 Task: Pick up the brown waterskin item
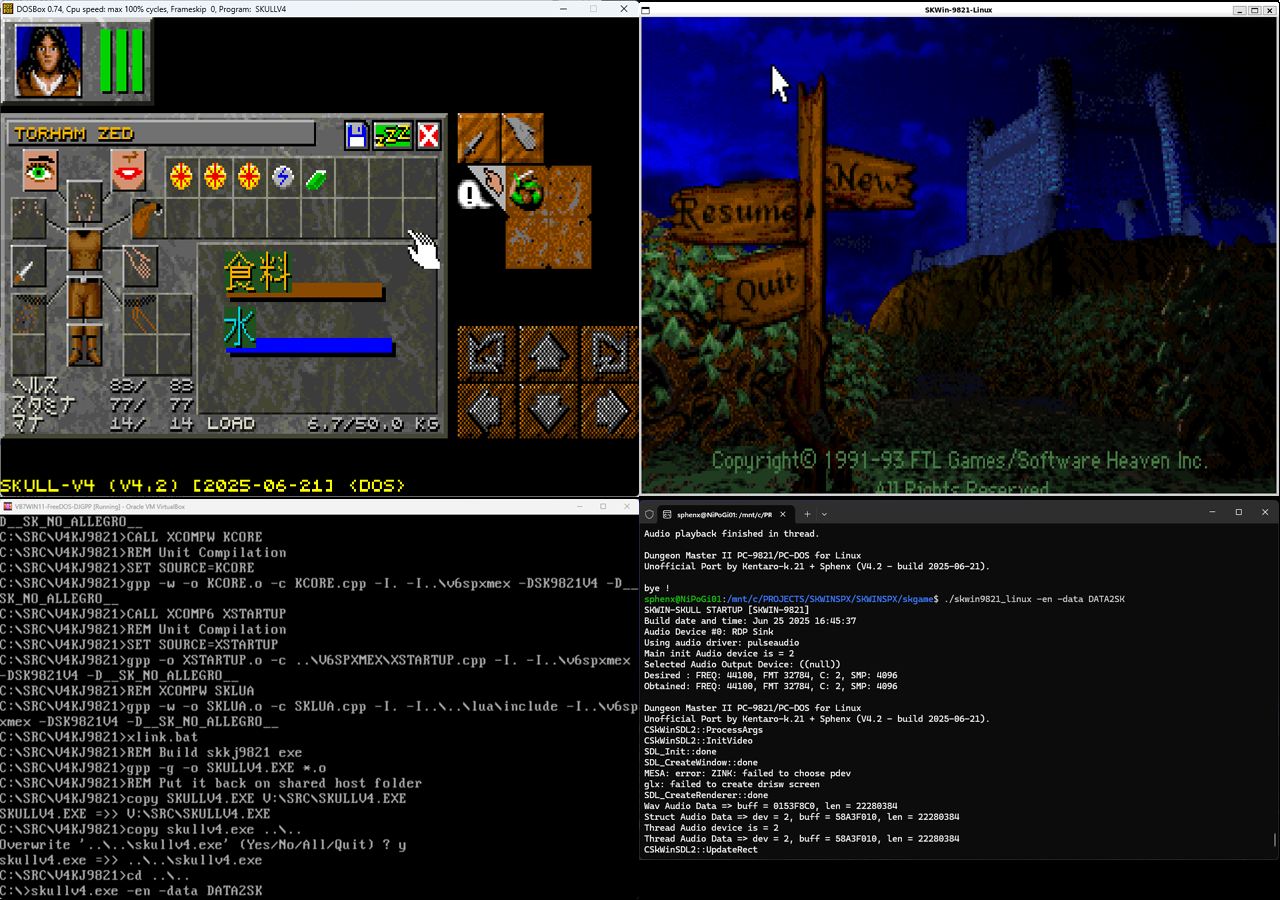click(146, 217)
